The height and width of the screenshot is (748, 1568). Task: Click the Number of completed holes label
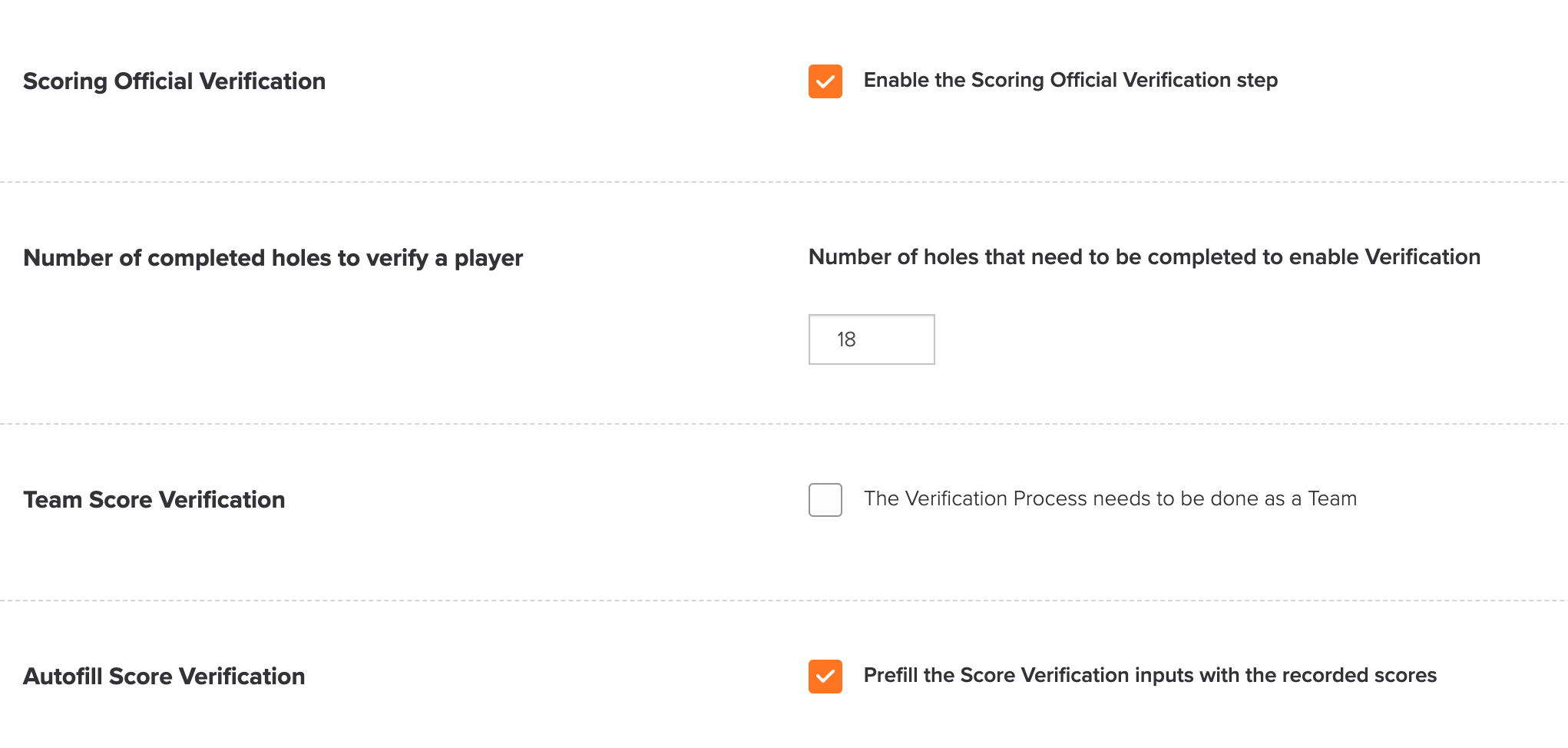click(x=273, y=258)
